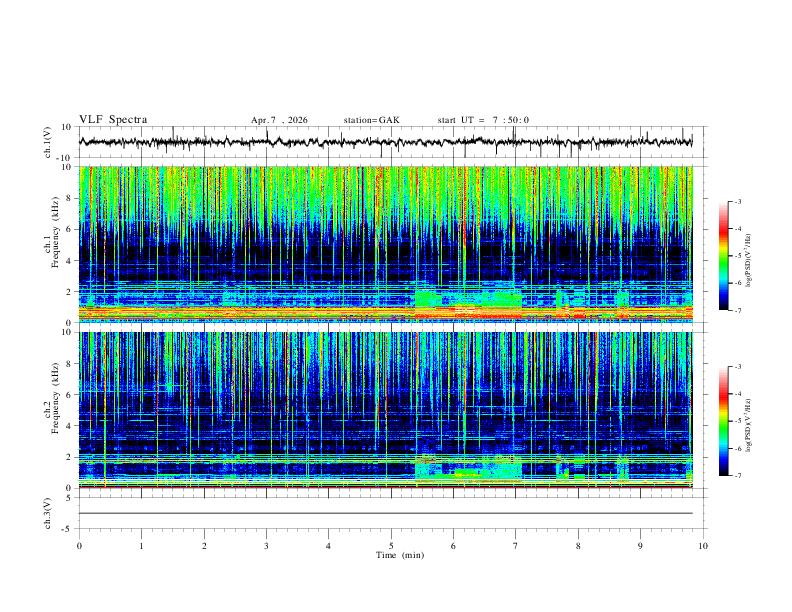
Task: Click the "10" minute tick on time axis
Action: (703, 546)
